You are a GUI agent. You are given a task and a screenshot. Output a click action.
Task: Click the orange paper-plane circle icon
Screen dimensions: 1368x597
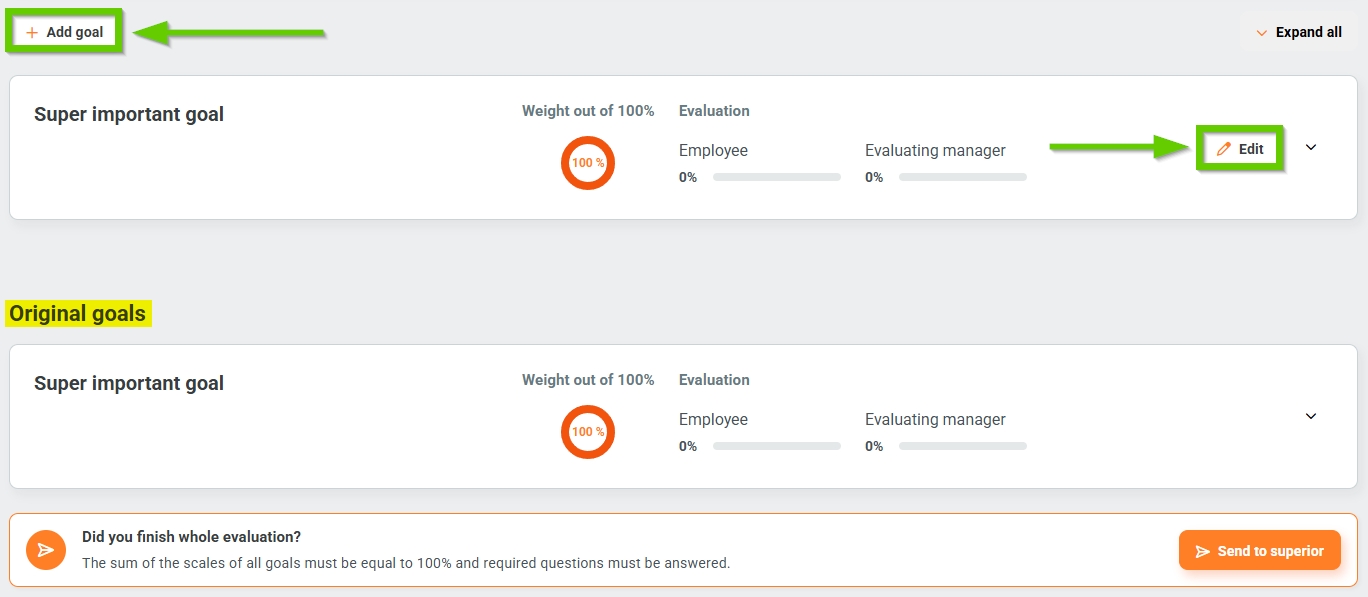pyautogui.click(x=45, y=550)
